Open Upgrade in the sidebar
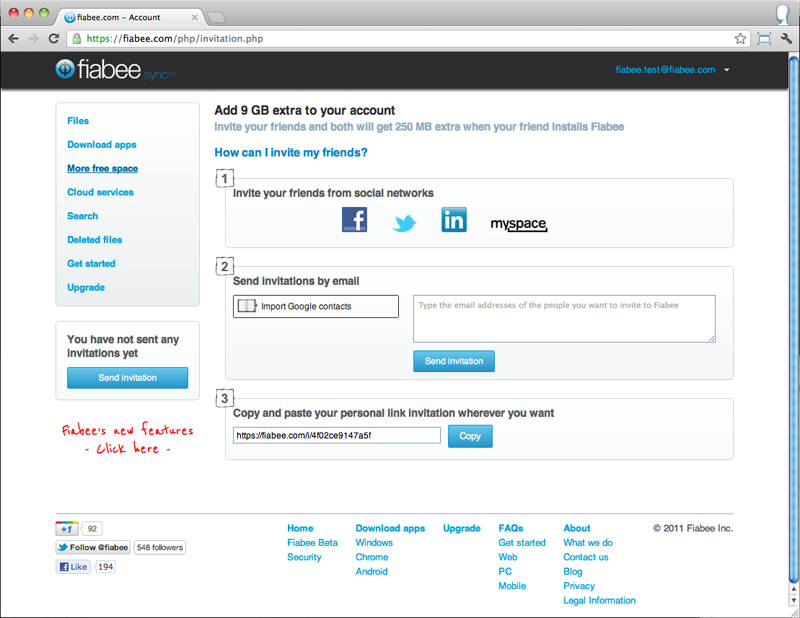Image resolution: width=800 pixels, height=618 pixels. tap(86, 288)
